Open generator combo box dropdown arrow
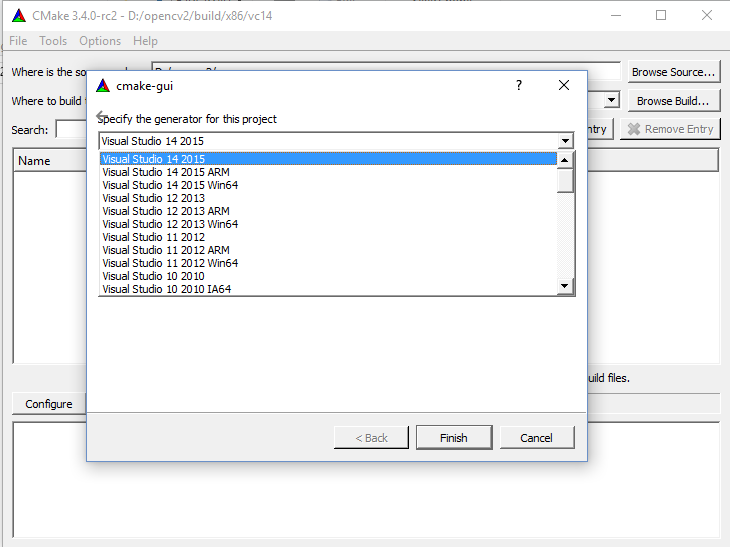The image size is (730, 547). (x=565, y=141)
